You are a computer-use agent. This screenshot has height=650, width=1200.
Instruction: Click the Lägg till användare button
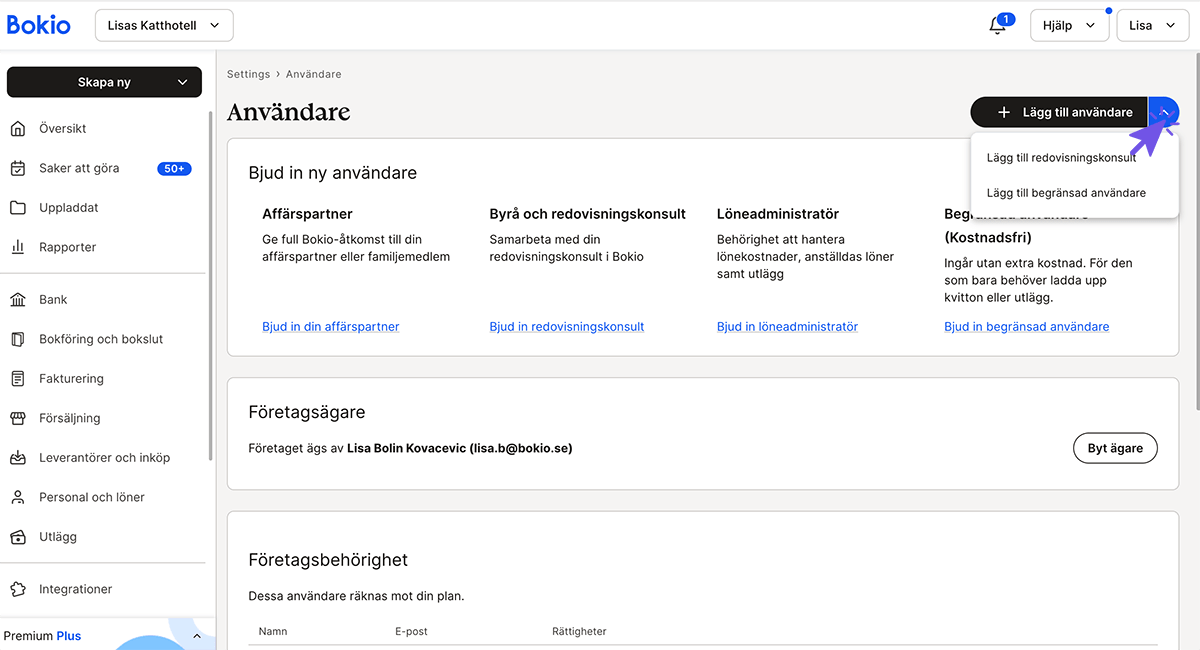coord(1059,112)
